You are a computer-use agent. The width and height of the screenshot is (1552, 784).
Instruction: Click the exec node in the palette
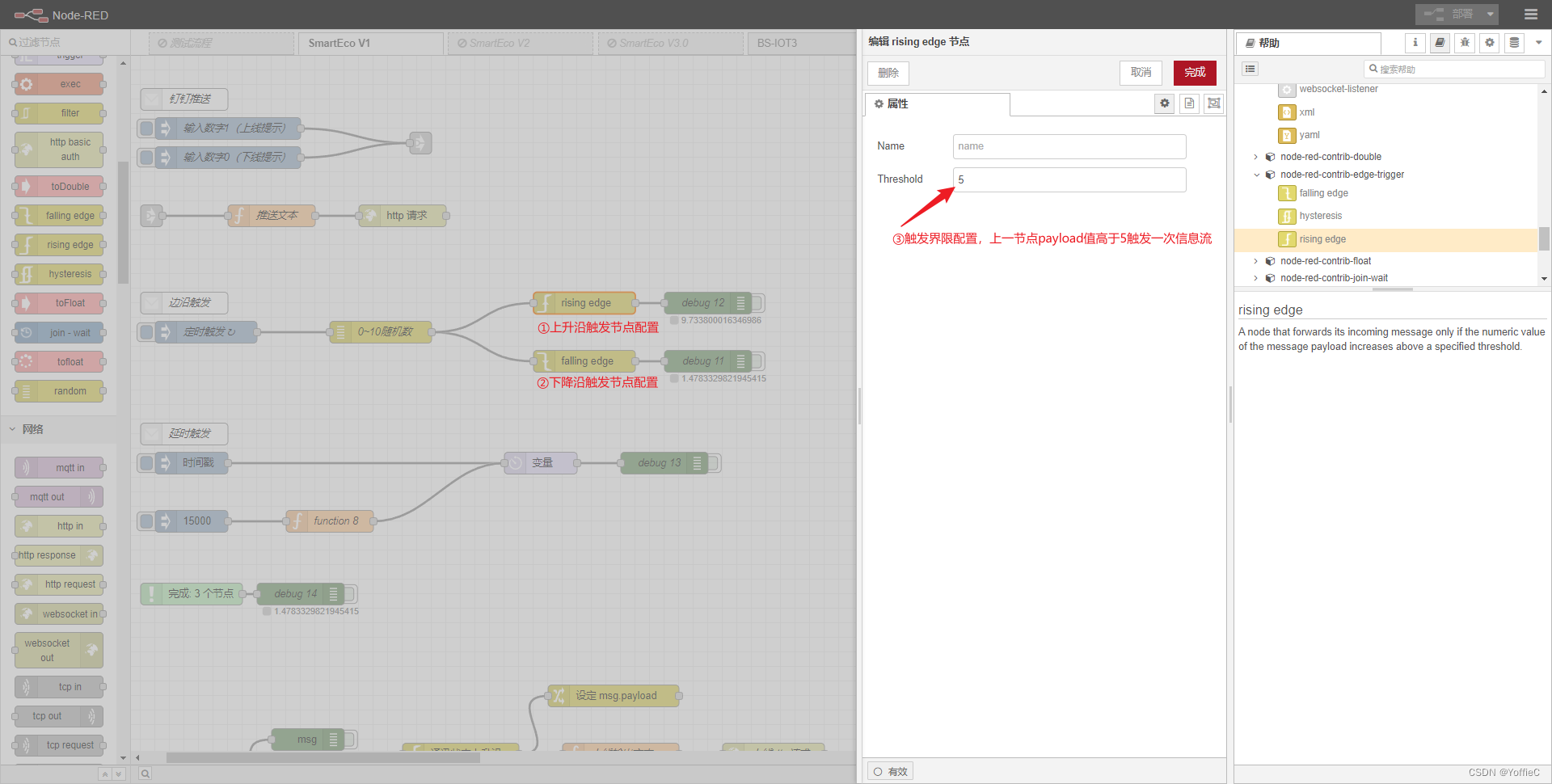pos(59,83)
